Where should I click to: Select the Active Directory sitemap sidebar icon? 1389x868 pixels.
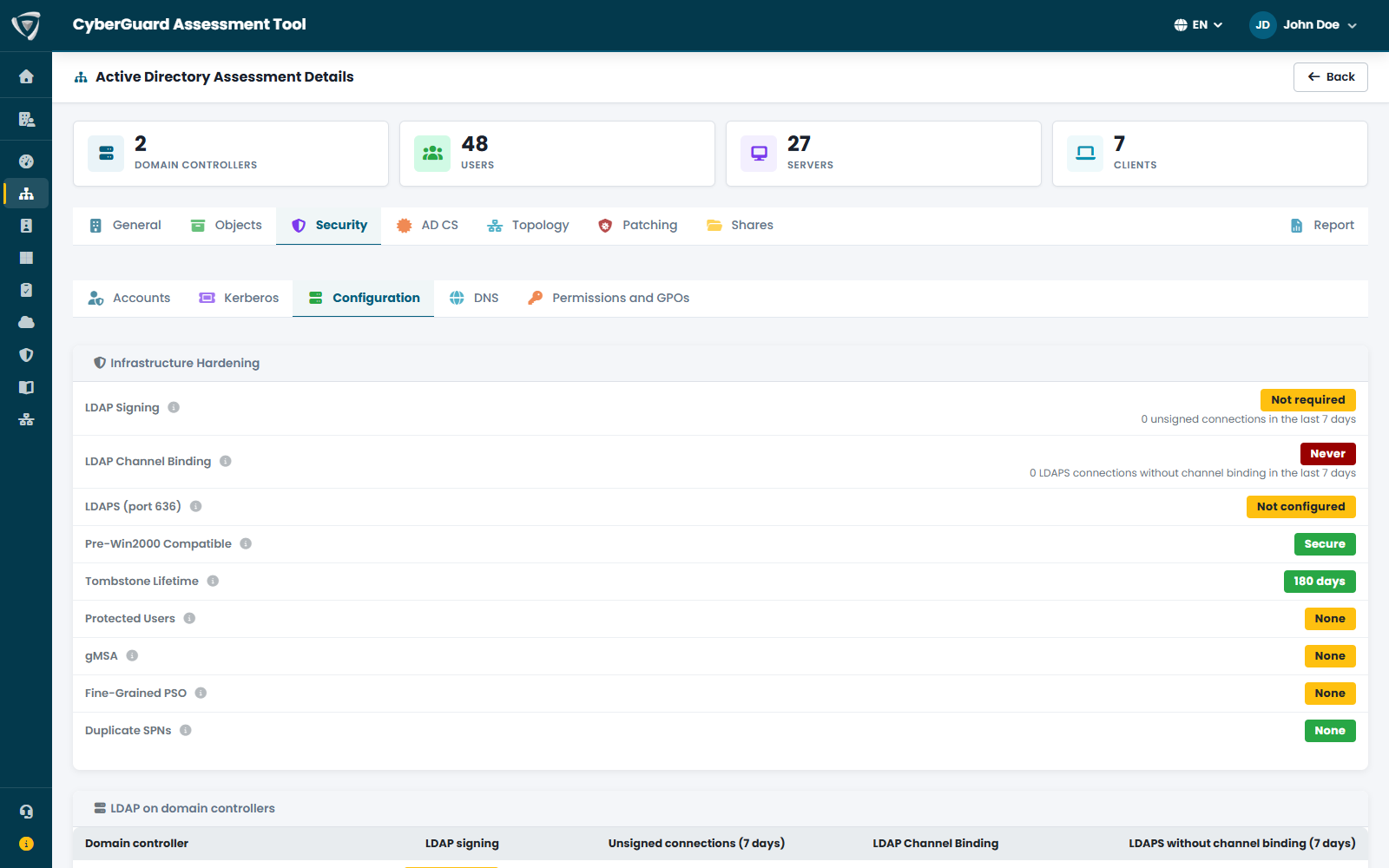coord(26,194)
